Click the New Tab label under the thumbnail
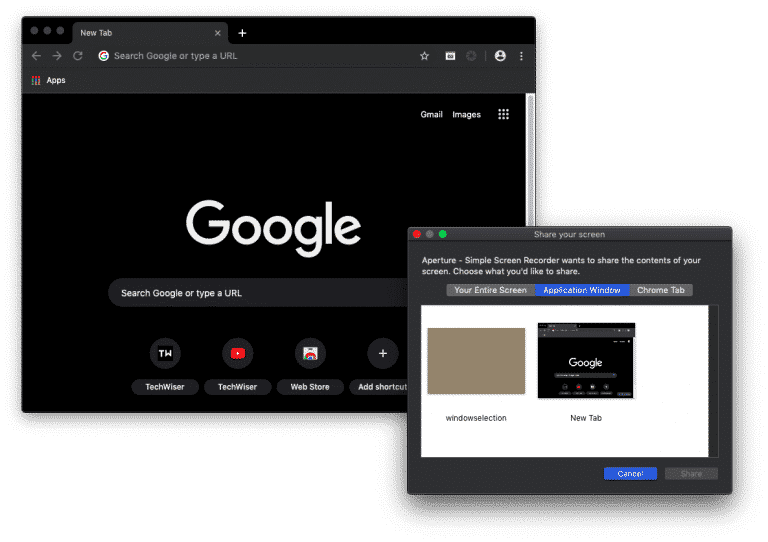768x542 pixels. pos(586,418)
